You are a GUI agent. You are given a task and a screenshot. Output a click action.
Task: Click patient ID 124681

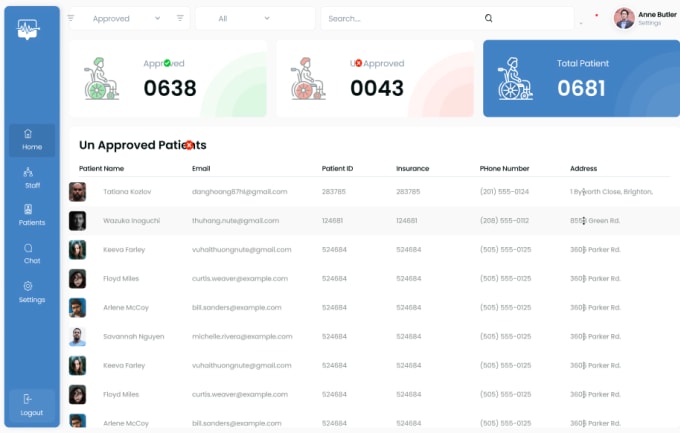pos(332,221)
